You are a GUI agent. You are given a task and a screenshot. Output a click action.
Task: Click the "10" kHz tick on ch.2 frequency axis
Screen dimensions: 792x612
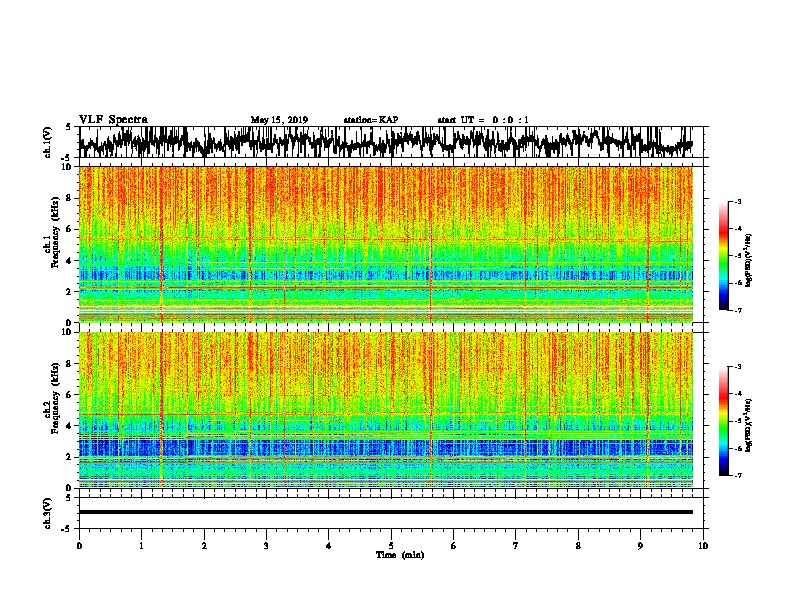click(68, 332)
